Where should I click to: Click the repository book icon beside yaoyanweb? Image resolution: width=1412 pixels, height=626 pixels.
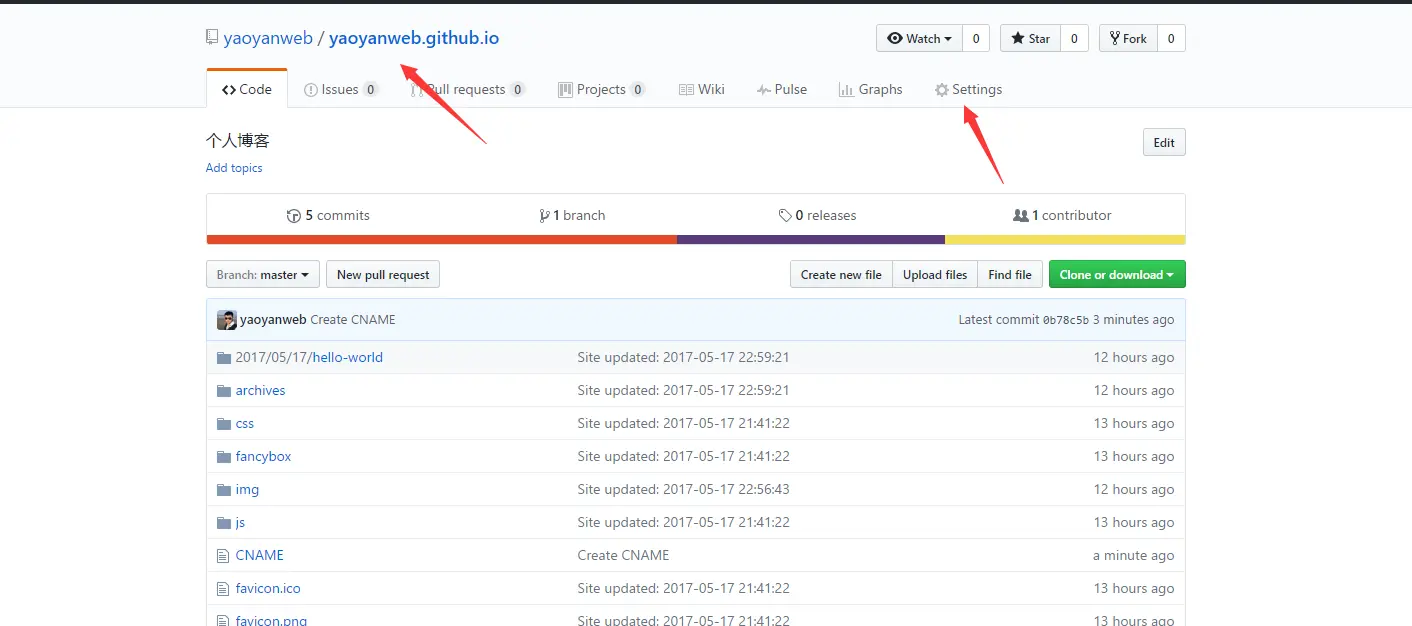pyautogui.click(x=212, y=38)
